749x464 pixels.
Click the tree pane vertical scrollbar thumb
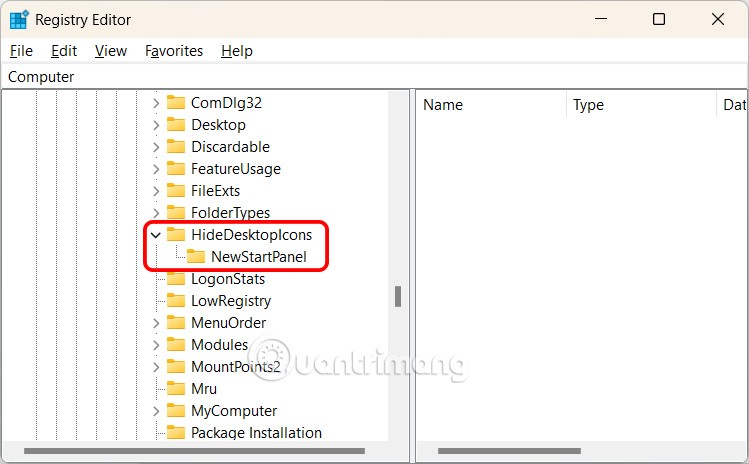(397, 296)
